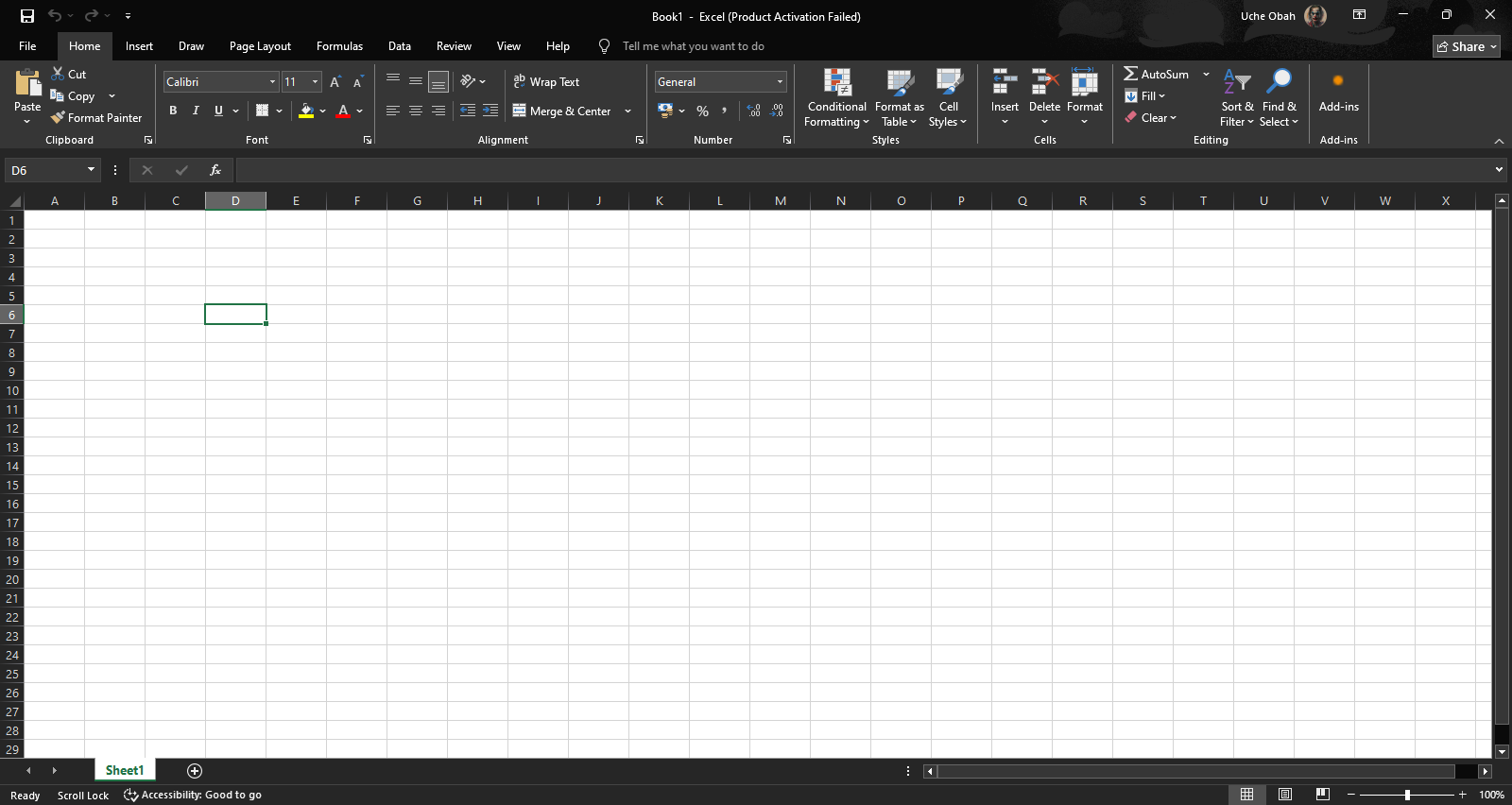Click the Tell me lightbulb icon
This screenshot has width=1512, height=805.
point(604,46)
